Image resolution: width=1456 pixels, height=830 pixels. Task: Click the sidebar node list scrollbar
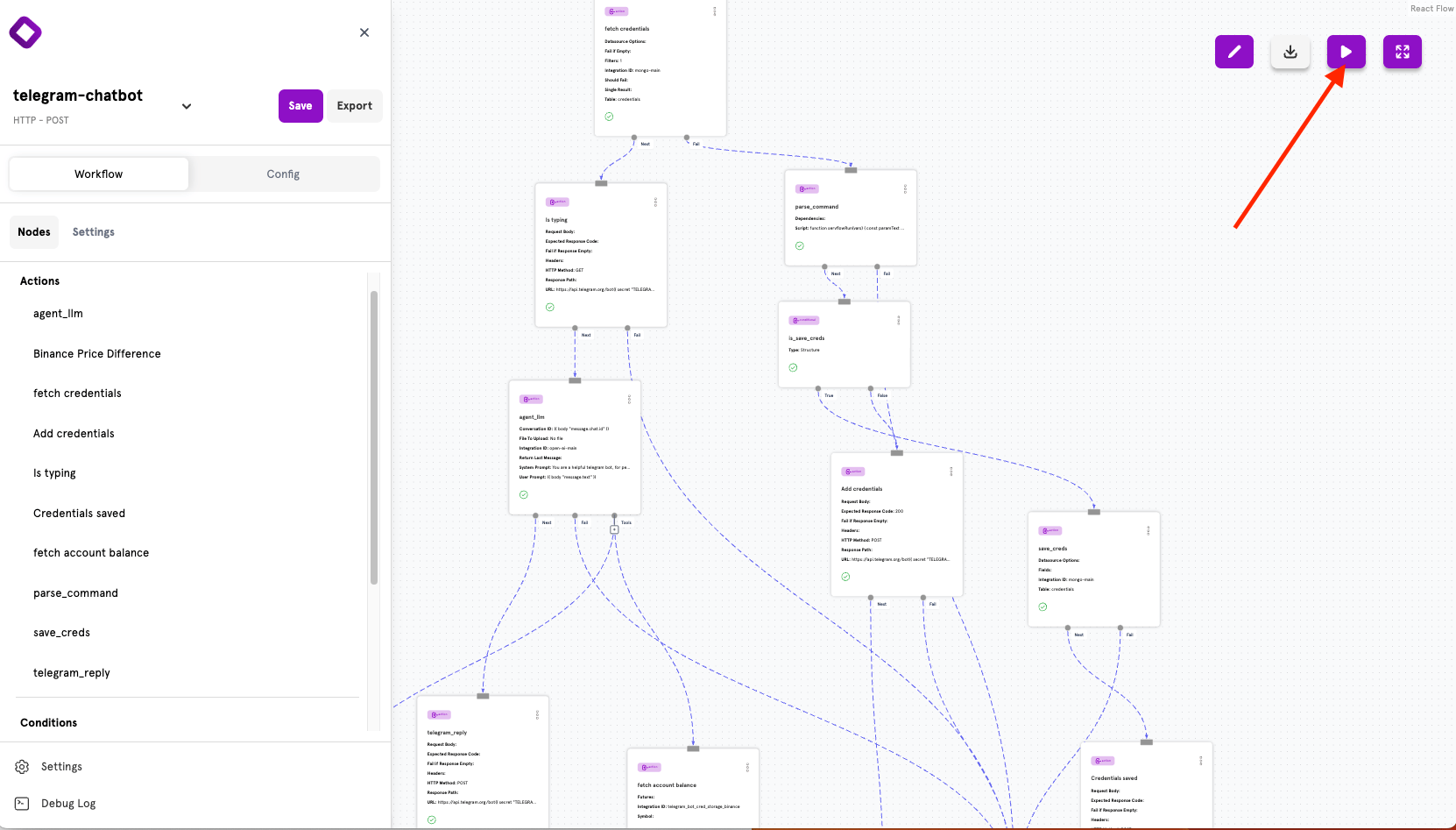(x=374, y=437)
